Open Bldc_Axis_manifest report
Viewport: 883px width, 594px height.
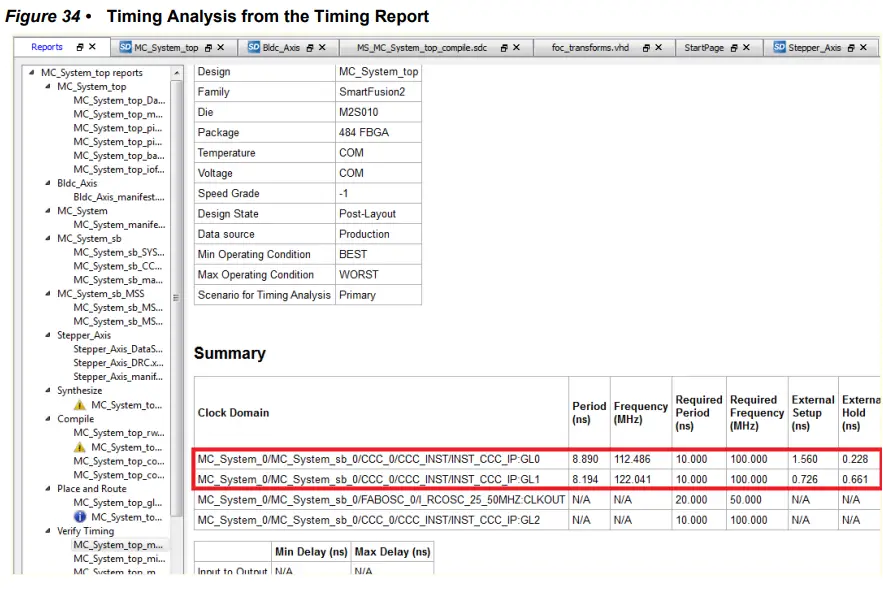click(119, 197)
